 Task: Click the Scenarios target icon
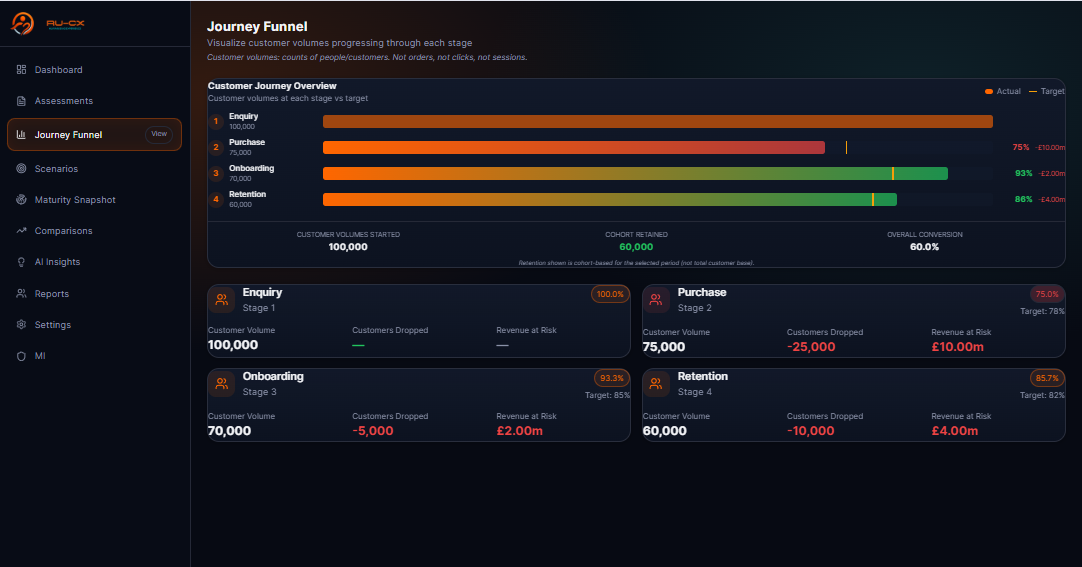pos(21,169)
